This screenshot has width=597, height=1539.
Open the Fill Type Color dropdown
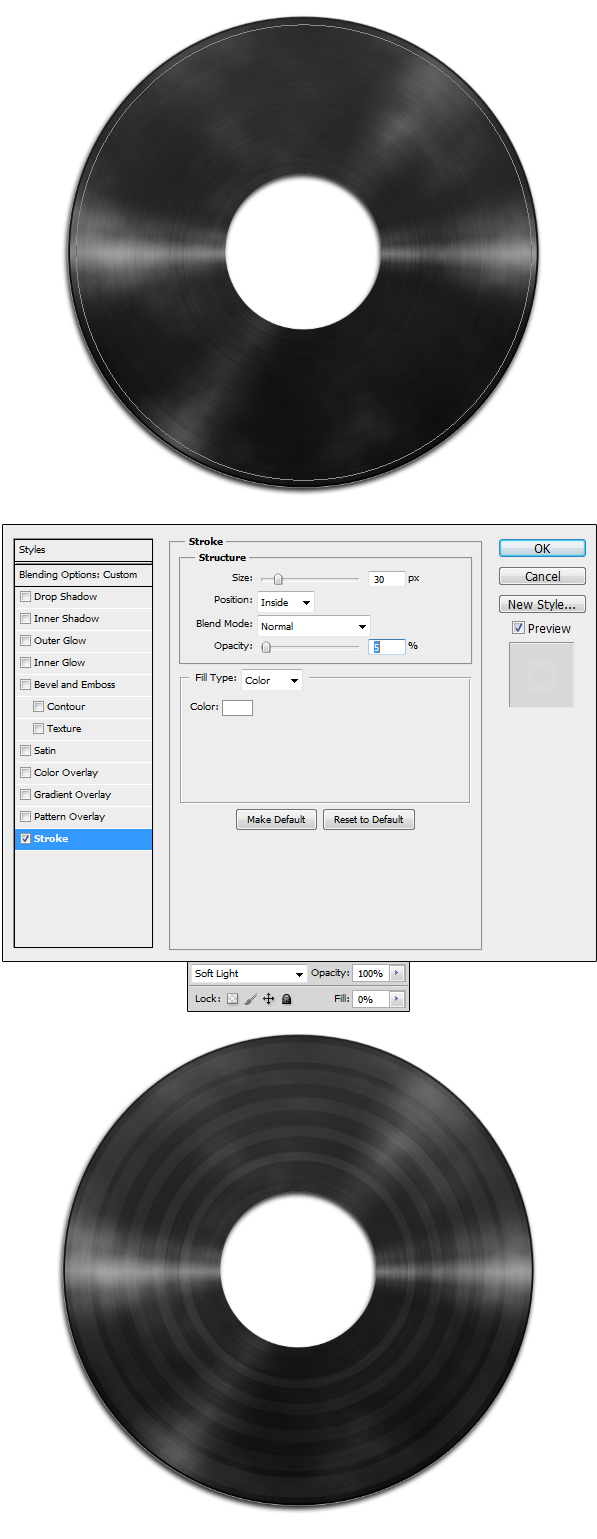[272, 680]
